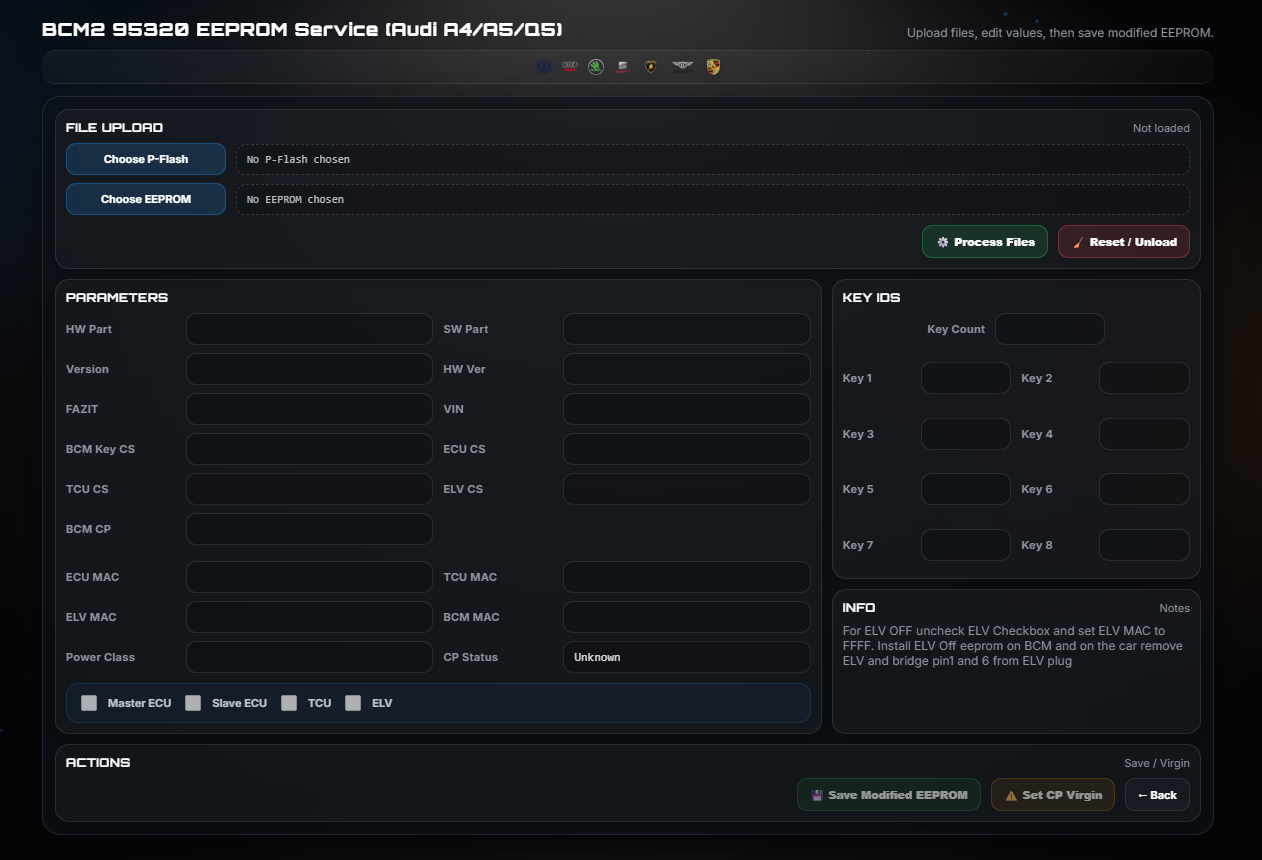Select the green Skoda logo
The image size is (1262, 860).
(x=596, y=67)
